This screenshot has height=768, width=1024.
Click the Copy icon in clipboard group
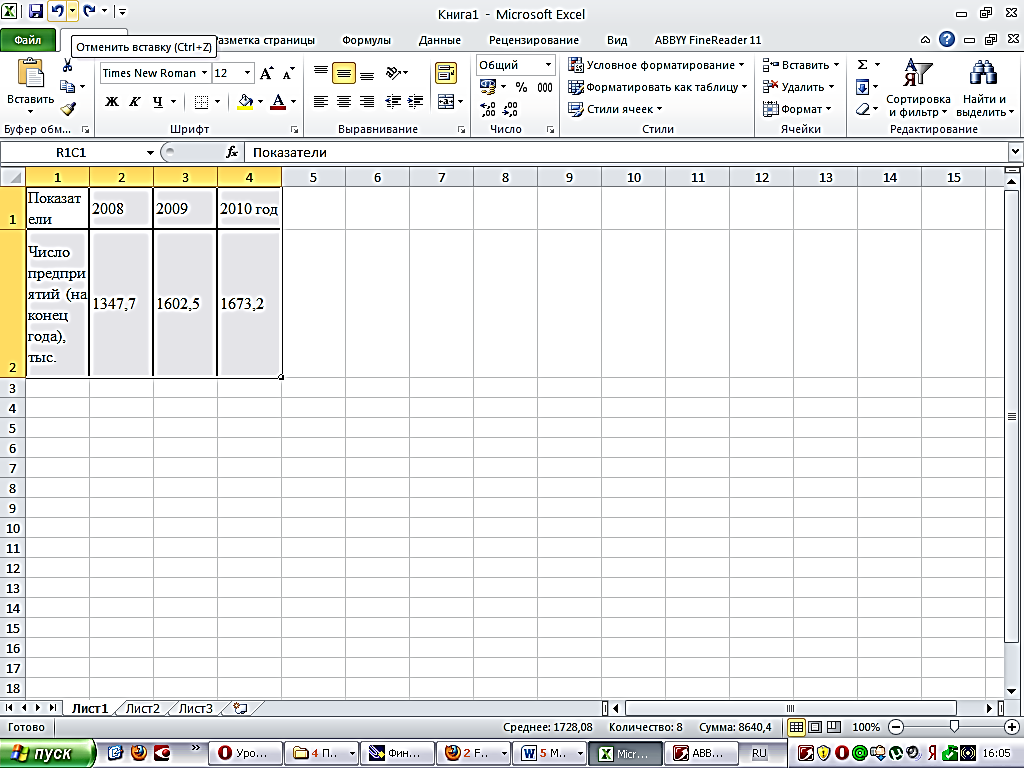click(x=67, y=86)
